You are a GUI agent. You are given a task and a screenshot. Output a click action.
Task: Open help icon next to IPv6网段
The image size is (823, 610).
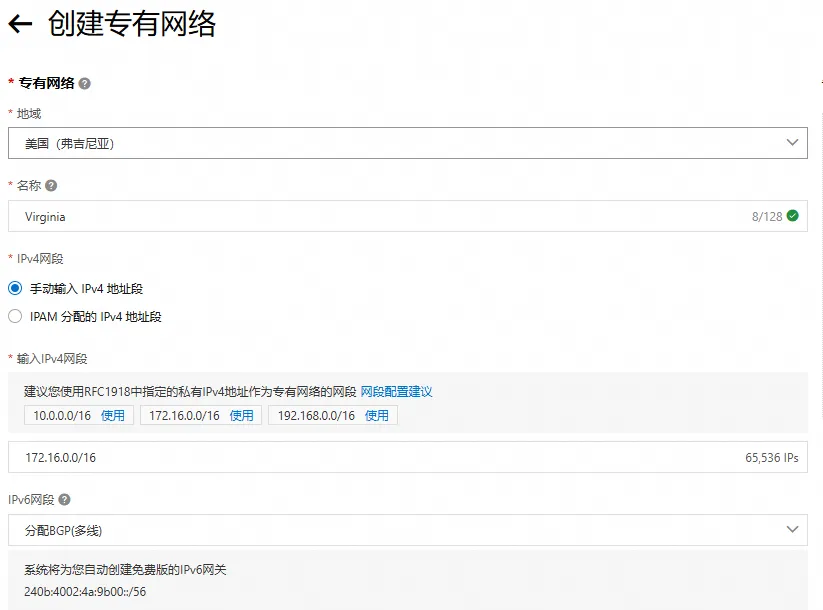[x=64, y=499]
